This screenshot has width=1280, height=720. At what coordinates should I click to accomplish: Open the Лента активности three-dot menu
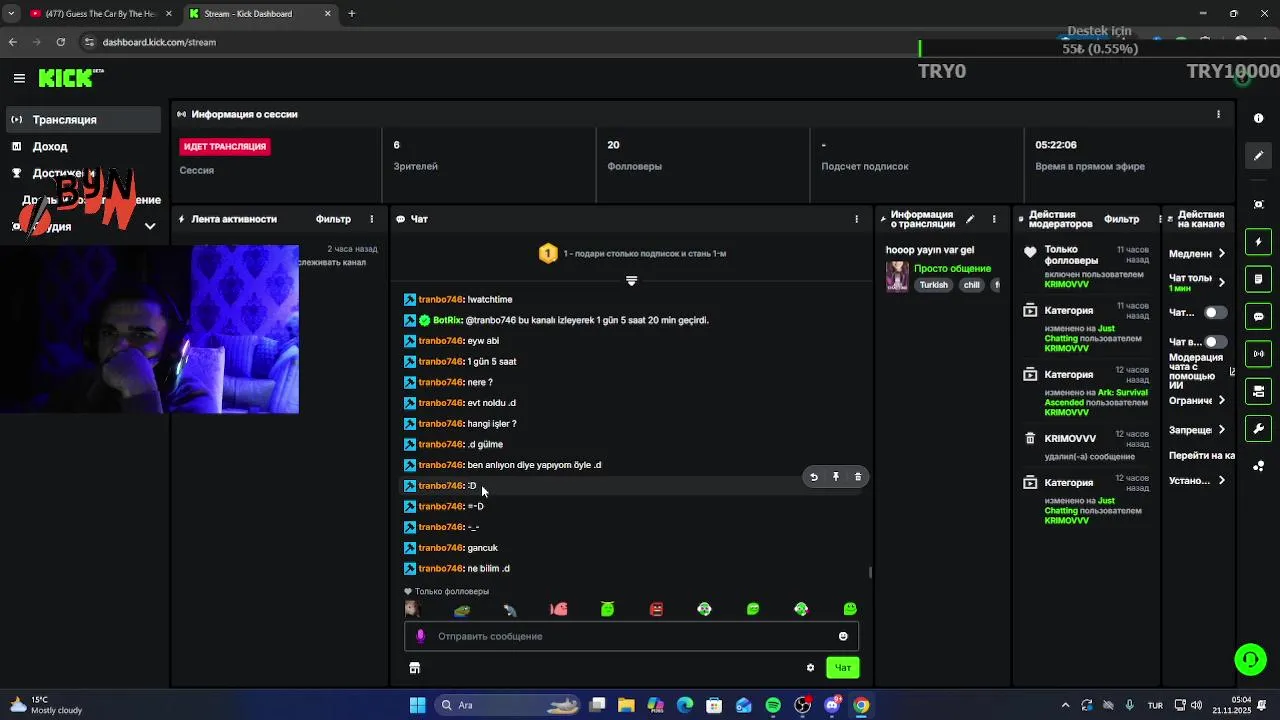[x=372, y=219]
